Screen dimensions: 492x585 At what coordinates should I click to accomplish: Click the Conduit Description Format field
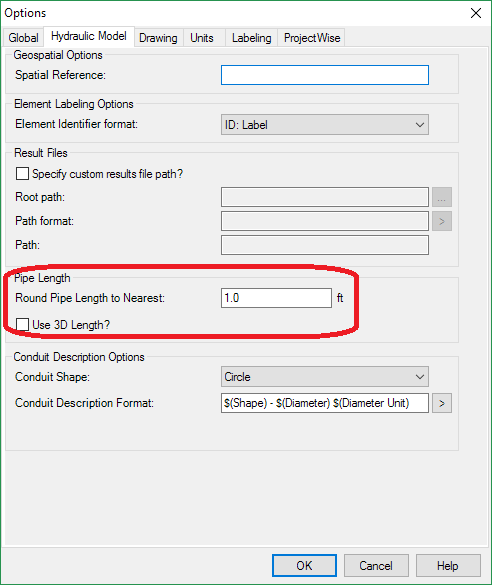click(325, 403)
